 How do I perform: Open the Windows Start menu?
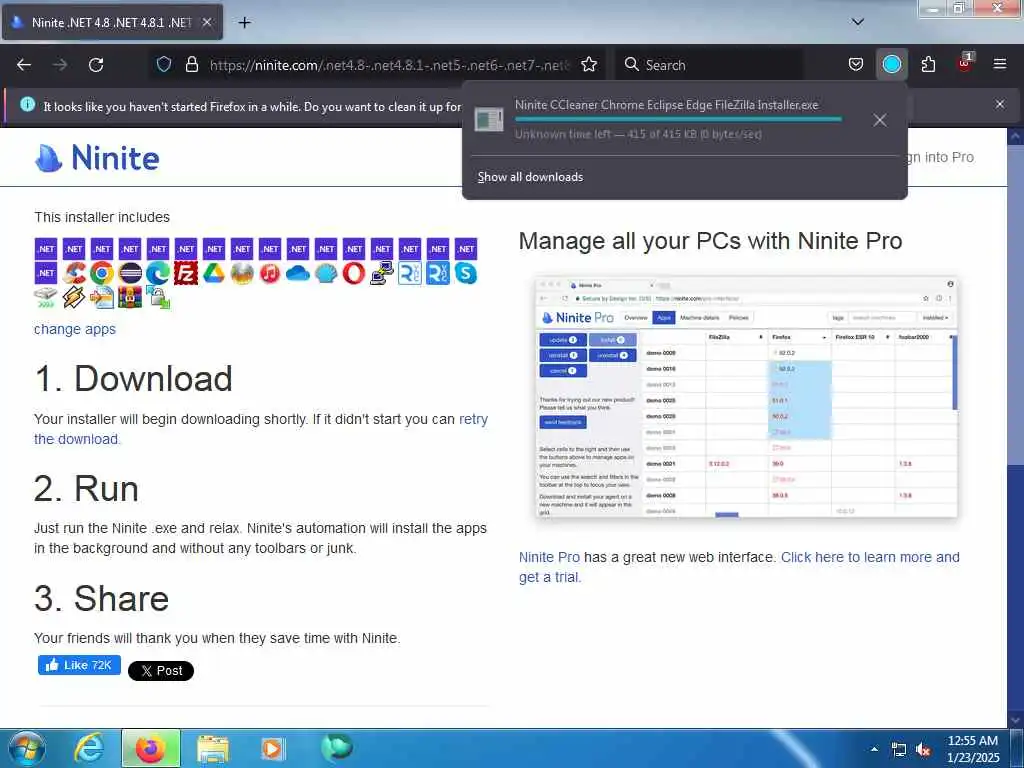pyautogui.click(x=27, y=749)
